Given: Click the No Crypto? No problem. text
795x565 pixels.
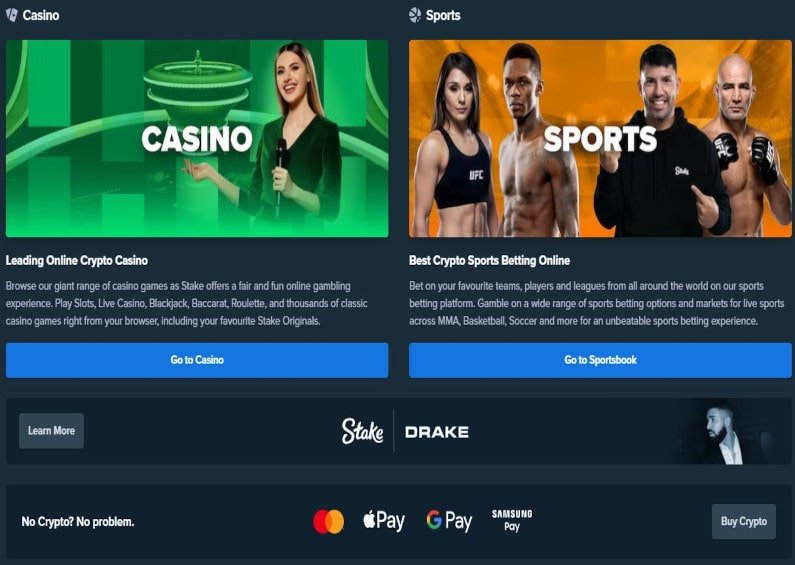Looking at the screenshot, I should (78, 521).
